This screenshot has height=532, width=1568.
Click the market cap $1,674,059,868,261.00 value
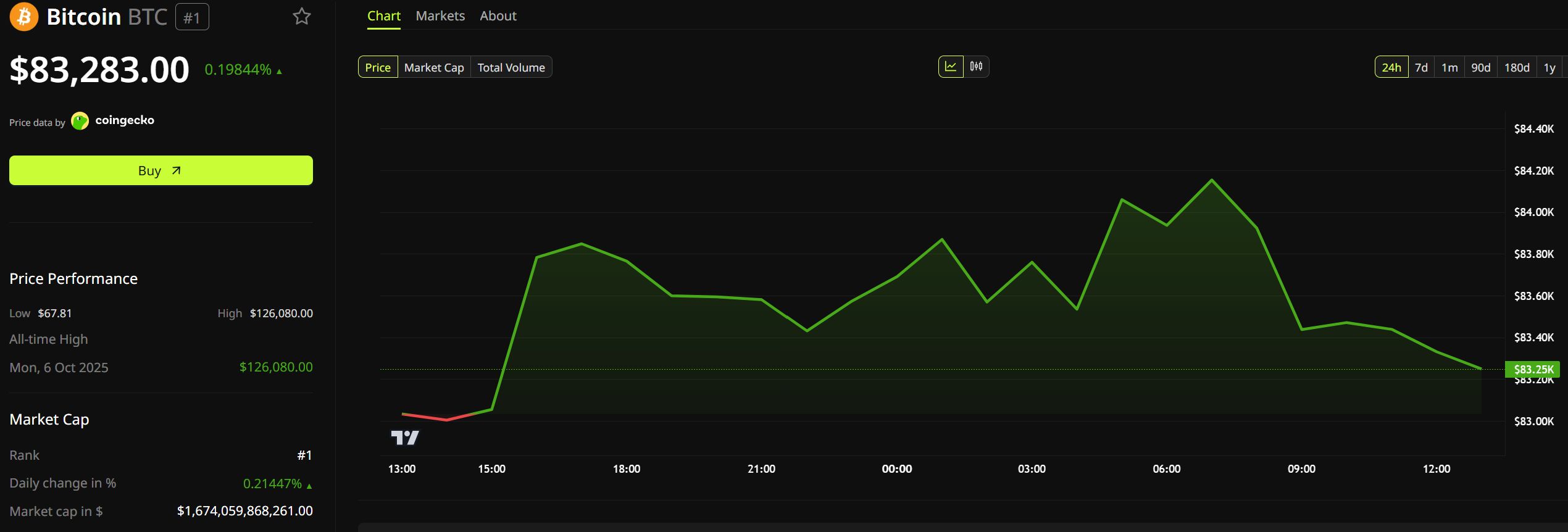(x=244, y=511)
